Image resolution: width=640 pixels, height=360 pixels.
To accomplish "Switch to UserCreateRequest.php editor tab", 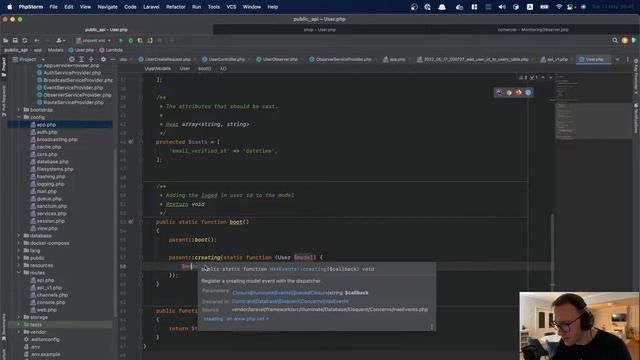I will 164,60.
